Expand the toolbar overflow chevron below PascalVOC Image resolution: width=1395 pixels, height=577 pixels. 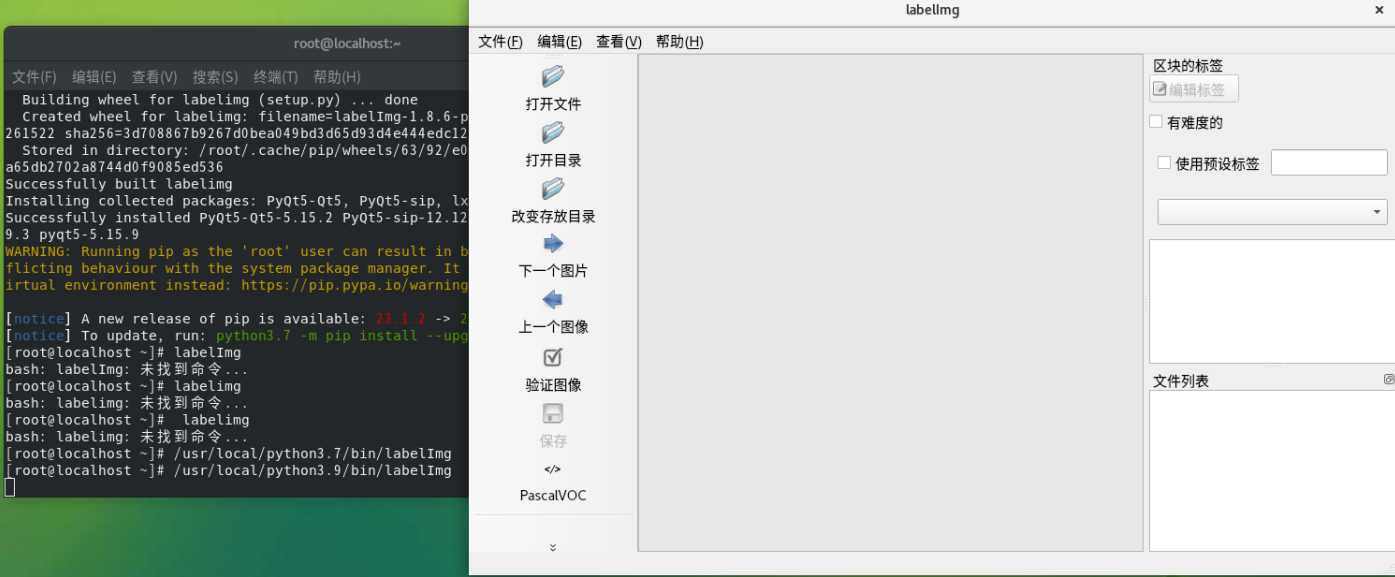(553, 547)
